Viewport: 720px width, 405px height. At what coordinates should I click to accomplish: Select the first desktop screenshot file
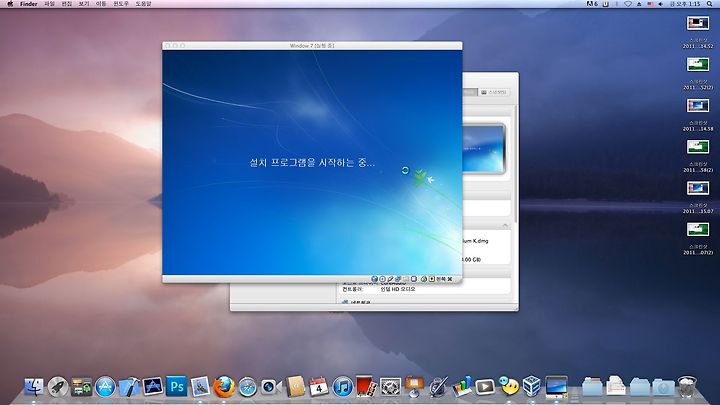pos(698,23)
